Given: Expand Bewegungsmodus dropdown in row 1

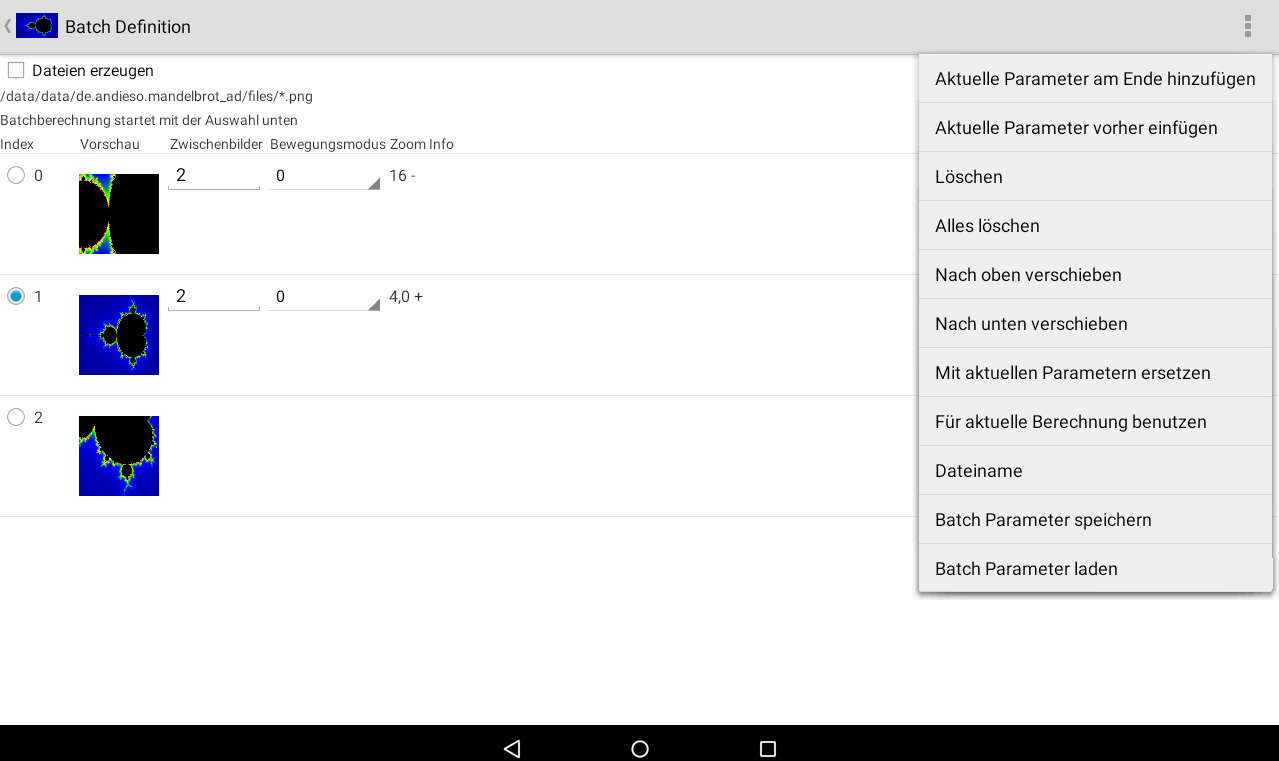Looking at the screenshot, I should 323,297.
